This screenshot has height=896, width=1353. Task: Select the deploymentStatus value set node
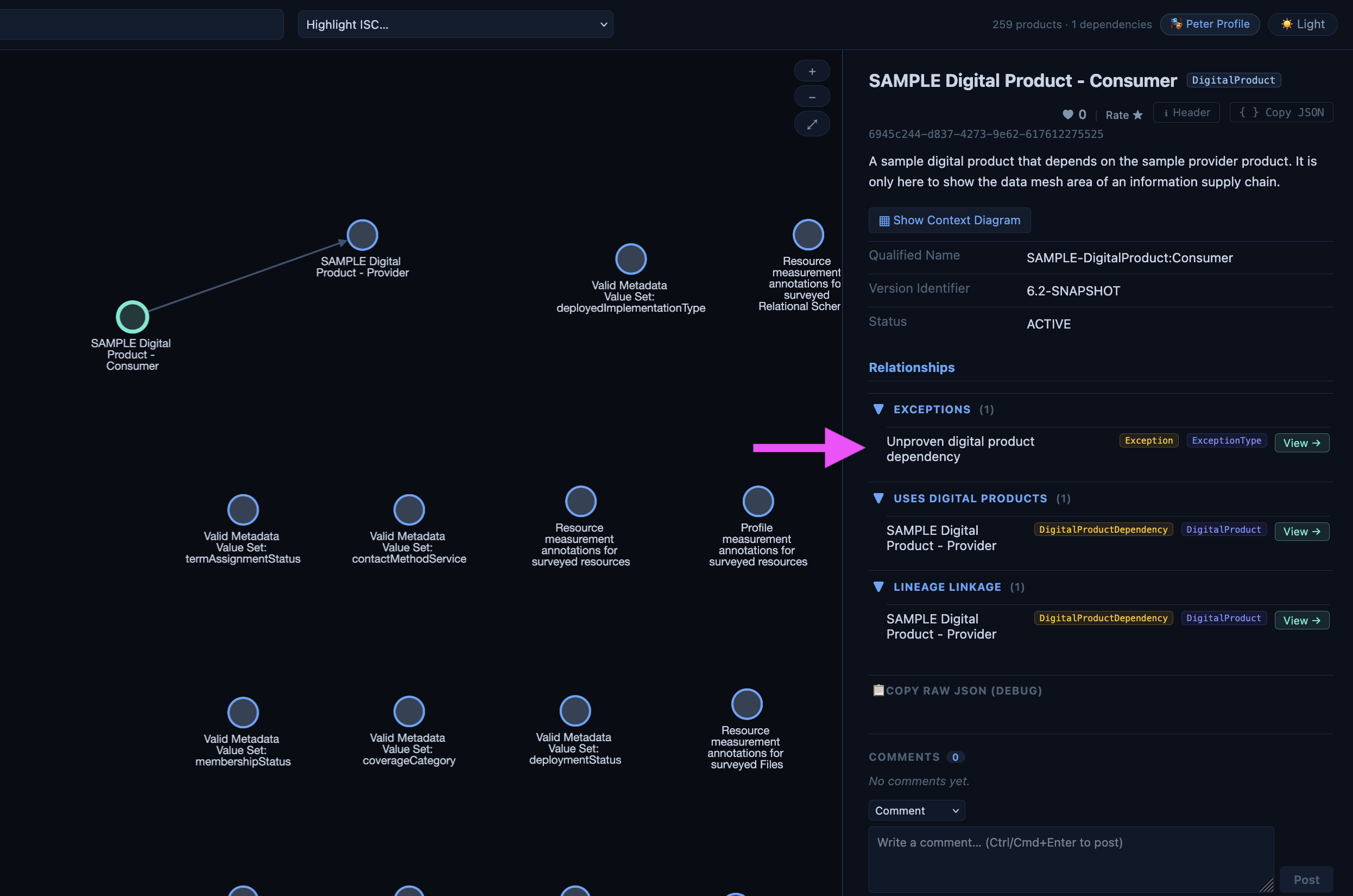[575, 711]
